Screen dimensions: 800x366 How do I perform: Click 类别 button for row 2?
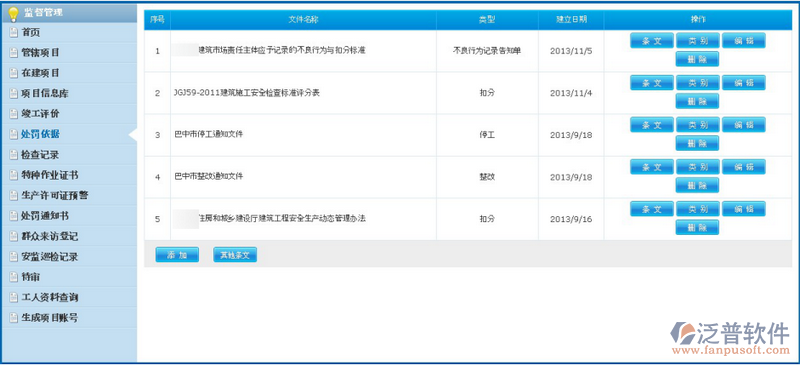(x=697, y=83)
